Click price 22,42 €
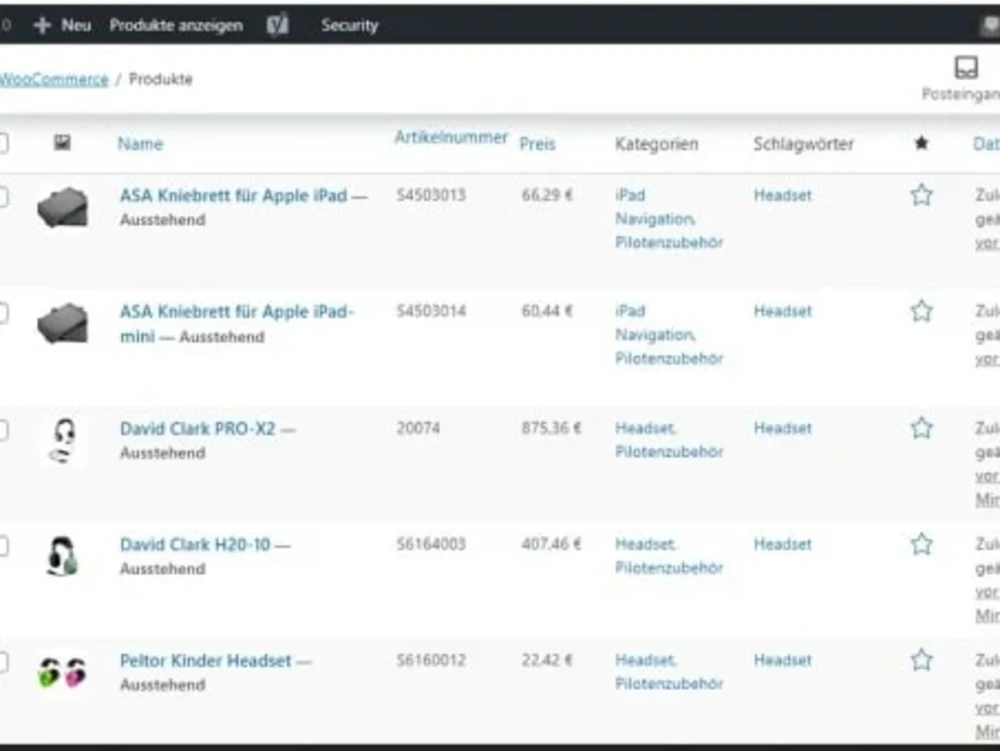Viewport: 1000px width, 751px height. pyautogui.click(x=547, y=660)
